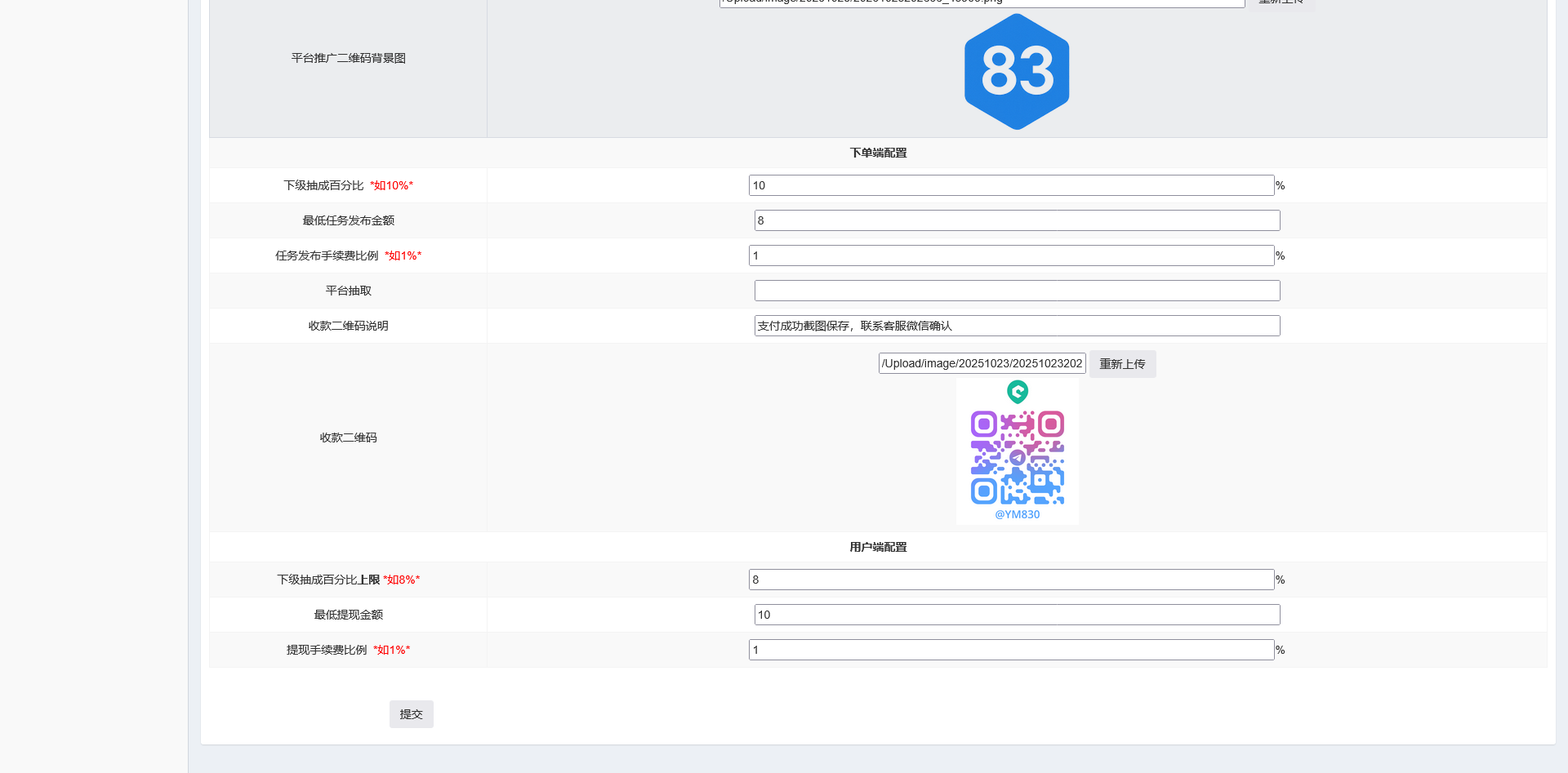Click the empty 平台抽取 input field
Viewport: 1568px width, 773px height.
point(1017,291)
